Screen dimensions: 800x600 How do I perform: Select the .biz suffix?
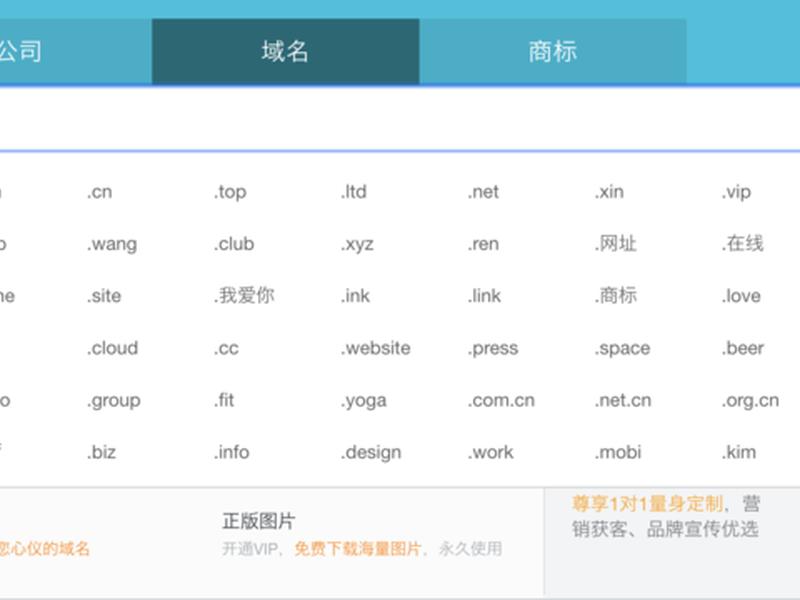click(102, 452)
